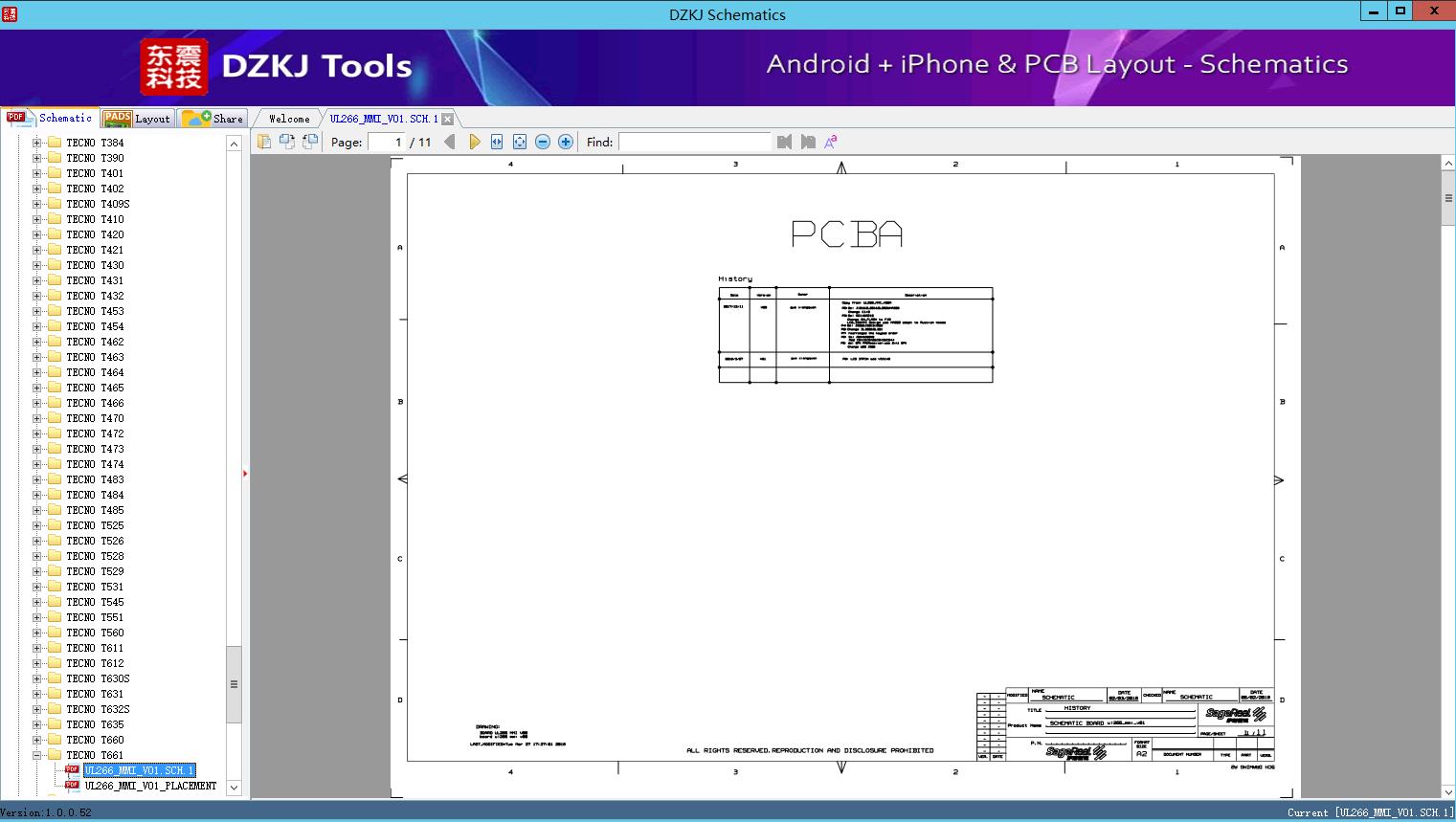Click the document viewer scroll down arrow
The height and width of the screenshot is (822, 1456).
1448,791
